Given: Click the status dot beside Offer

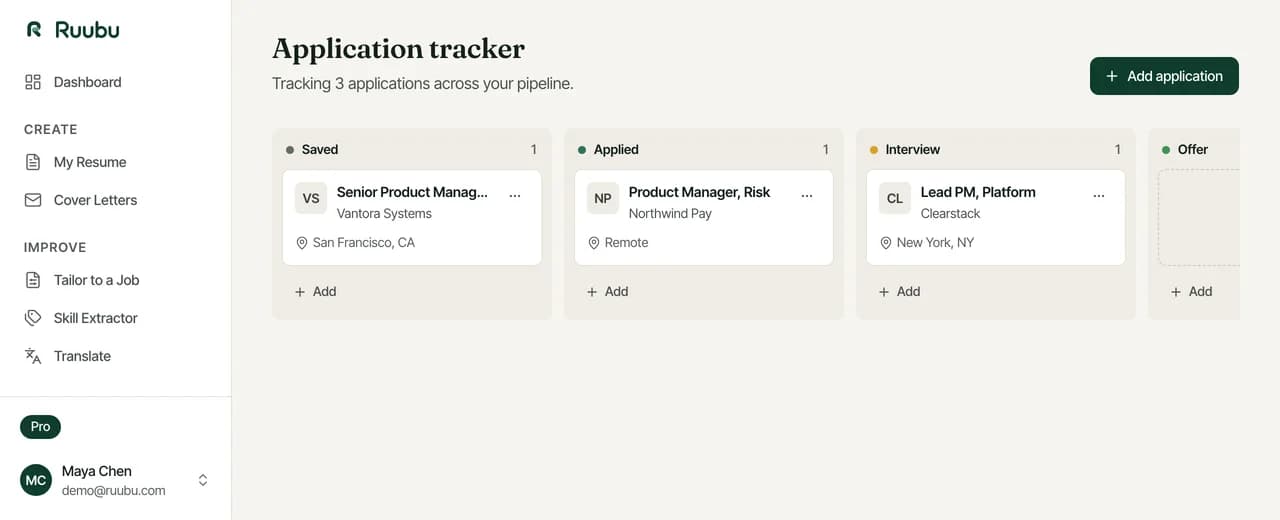Looking at the screenshot, I should [1166, 150].
